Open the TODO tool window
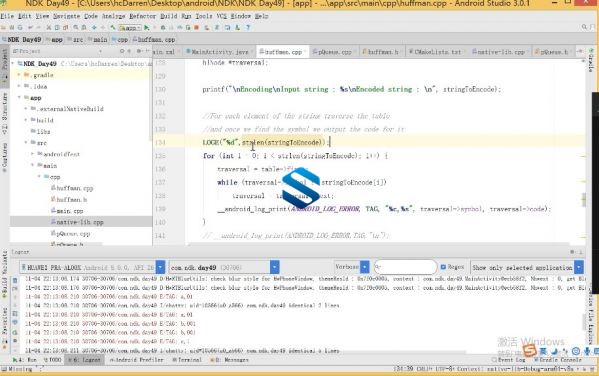The width and height of the screenshot is (599, 376). tap(53, 360)
